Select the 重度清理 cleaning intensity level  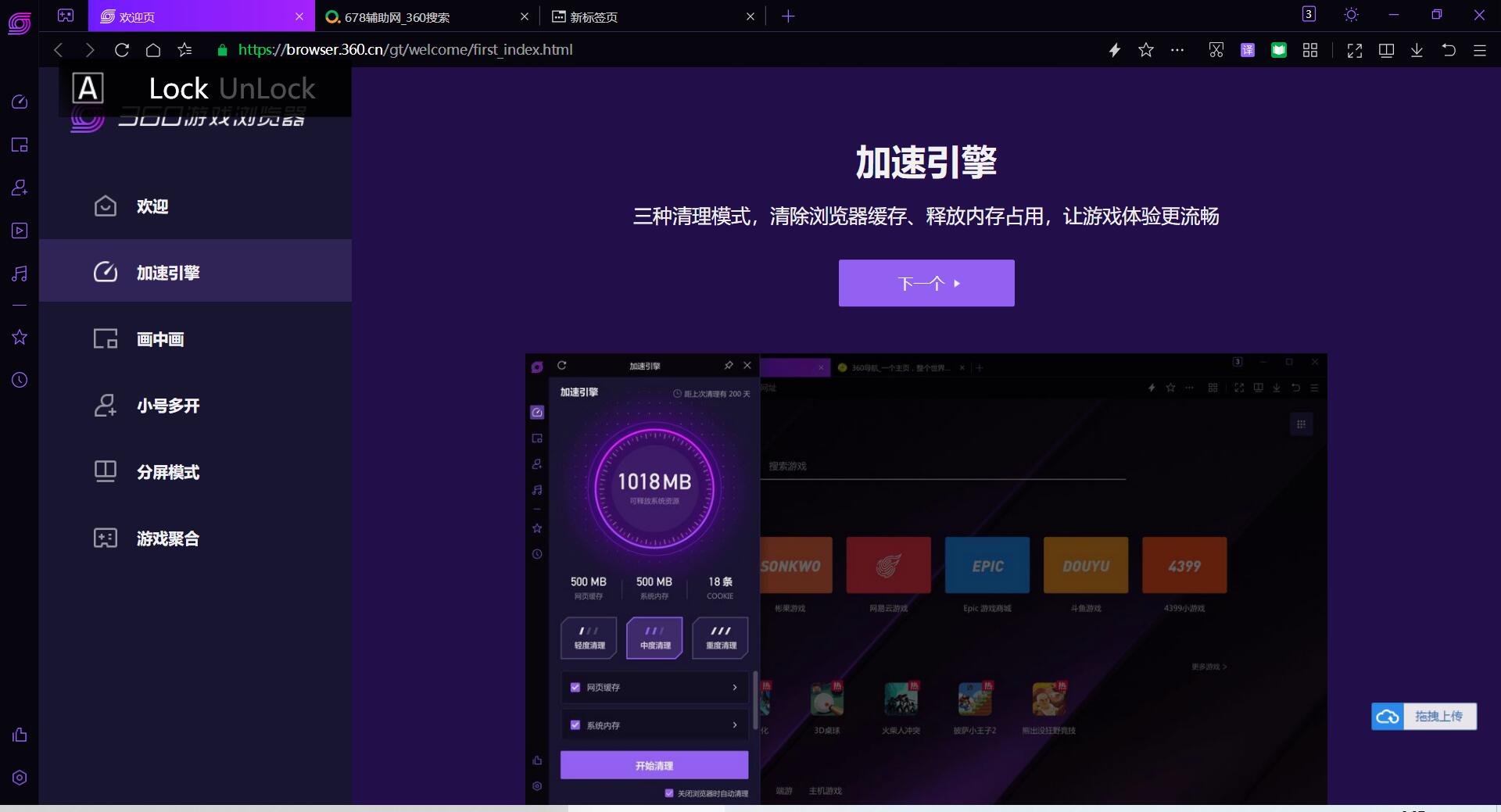pyautogui.click(x=719, y=638)
